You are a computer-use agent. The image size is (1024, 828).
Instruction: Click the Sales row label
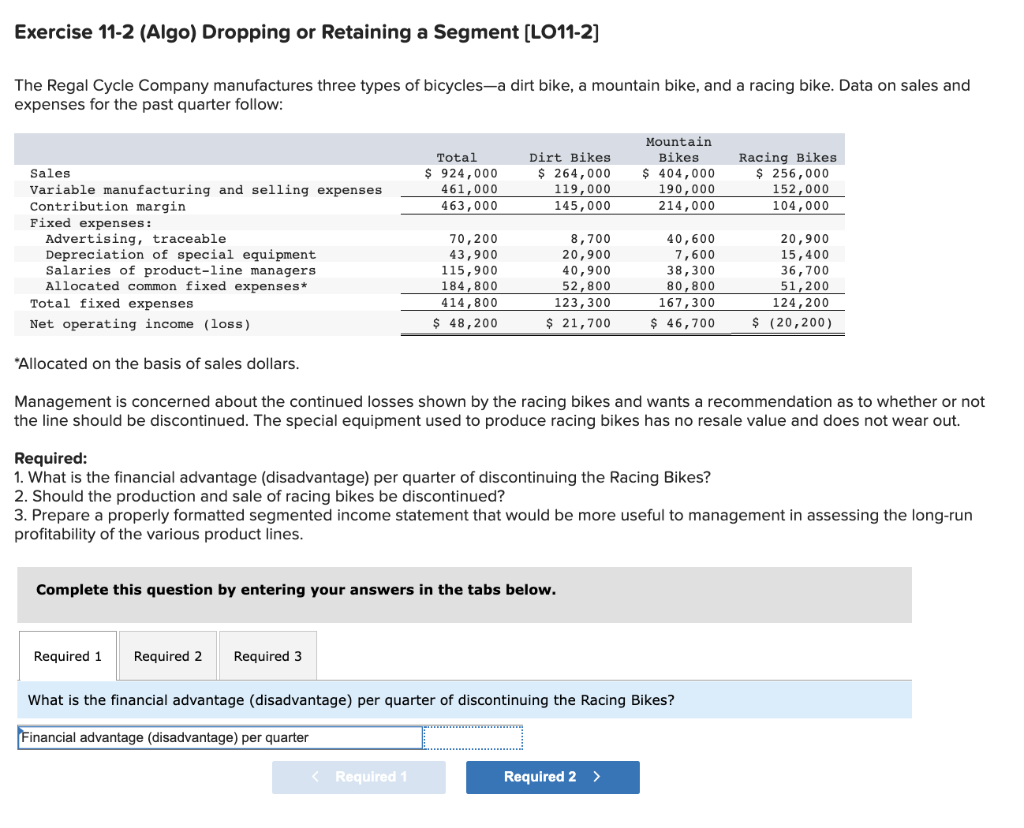tap(50, 172)
